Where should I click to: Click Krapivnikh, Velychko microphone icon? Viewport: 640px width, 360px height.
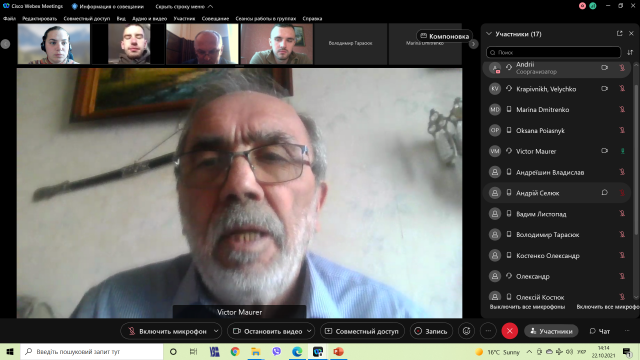point(622,89)
